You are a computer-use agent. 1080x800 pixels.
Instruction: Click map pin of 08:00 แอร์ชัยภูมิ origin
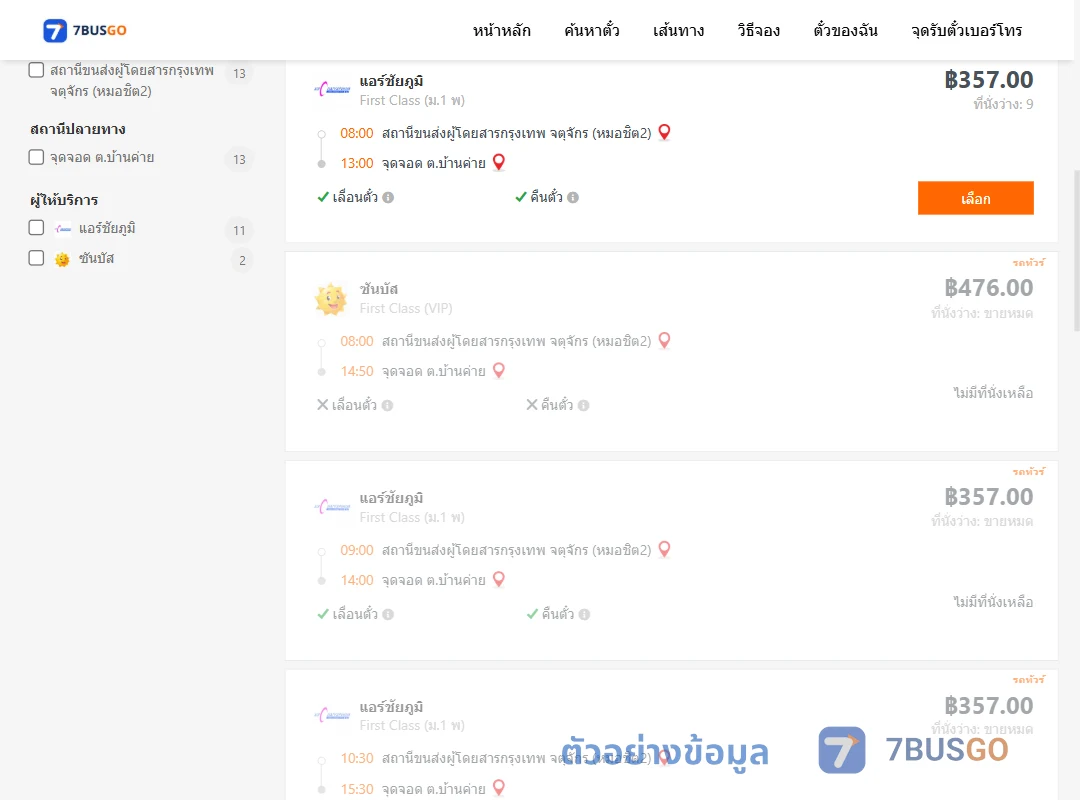[x=664, y=132]
